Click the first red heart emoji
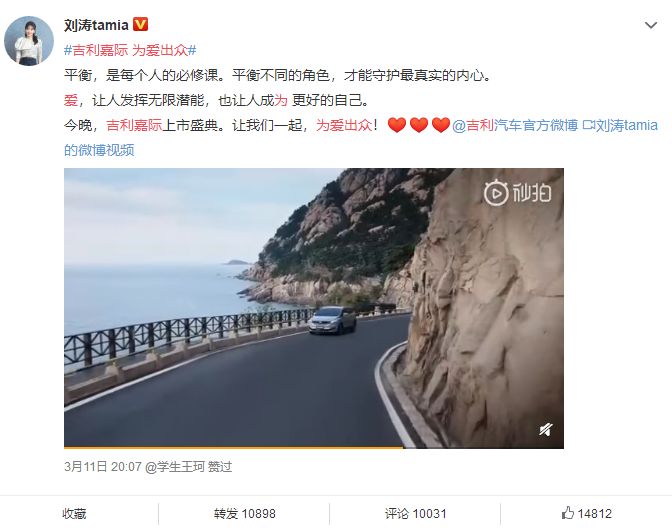This screenshot has width=672, height=531. [396, 125]
